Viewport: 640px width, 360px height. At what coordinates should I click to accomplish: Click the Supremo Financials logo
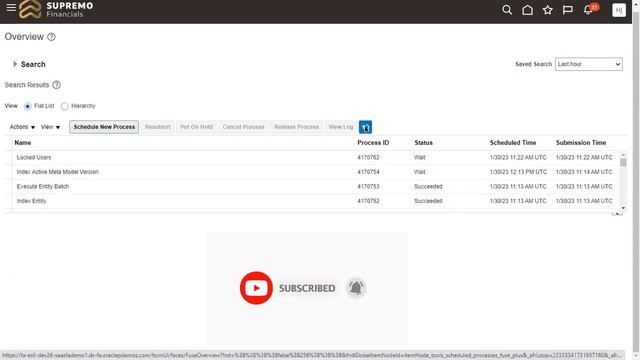56,9
